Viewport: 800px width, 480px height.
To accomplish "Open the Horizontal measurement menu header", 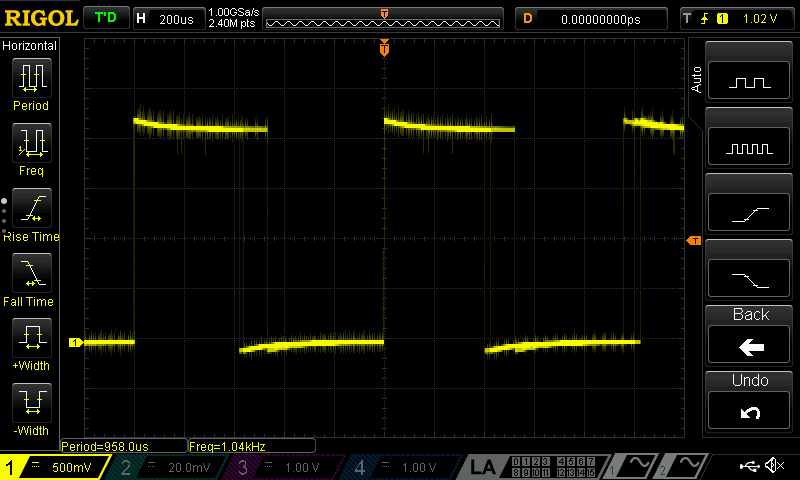I will point(30,46).
